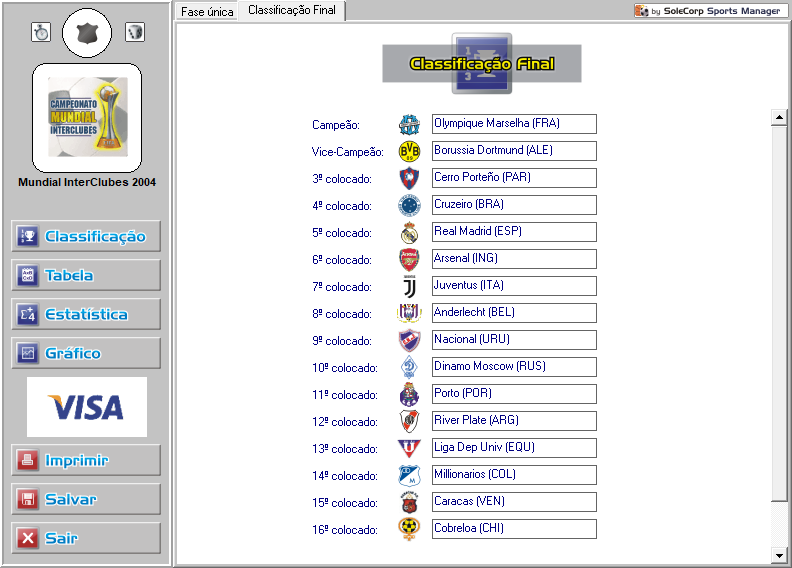
Task: Click the River Plate (ARG) field
Action: [514, 421]
